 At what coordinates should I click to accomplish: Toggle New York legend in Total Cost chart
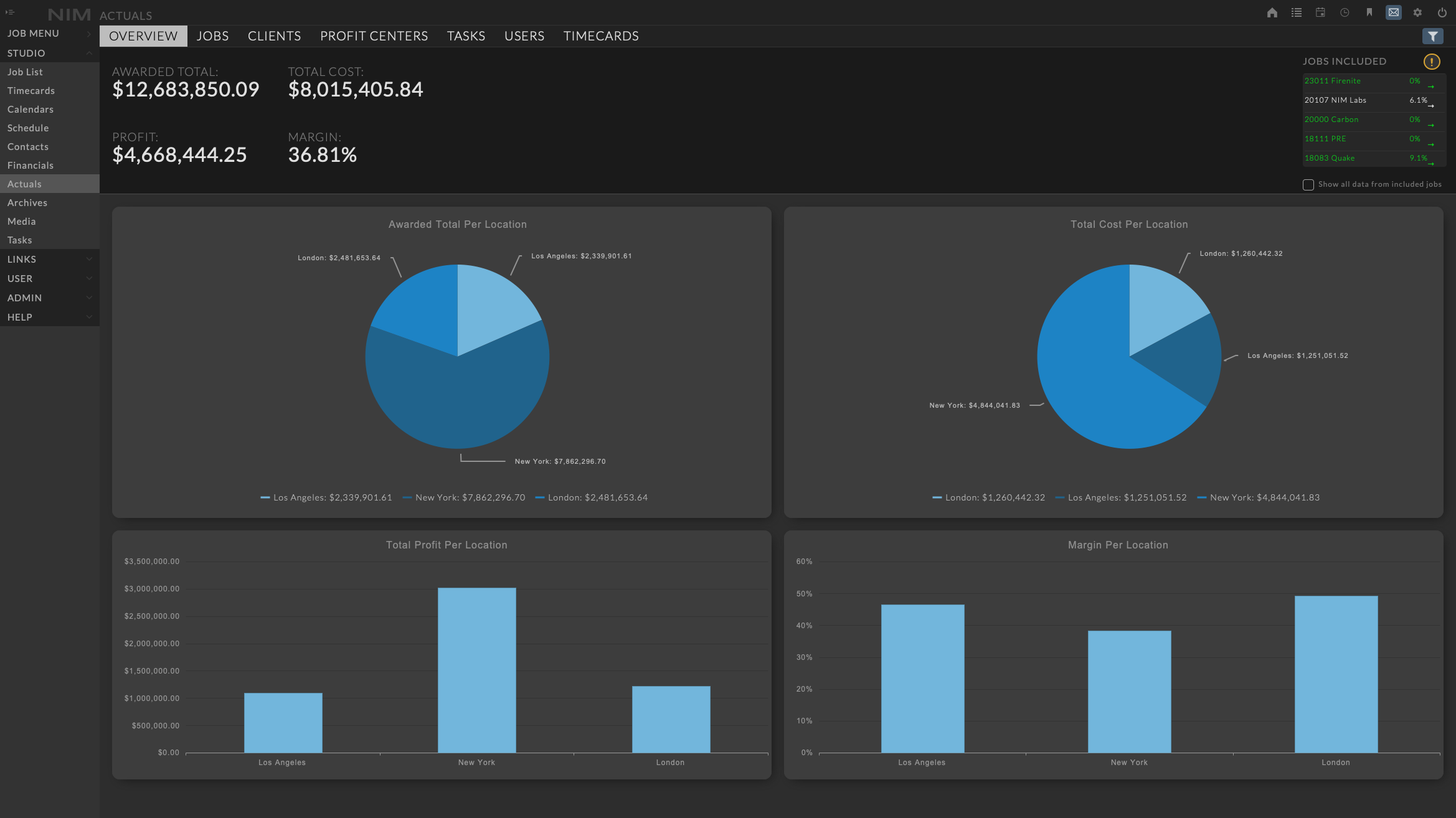[x=1258, y=497]
